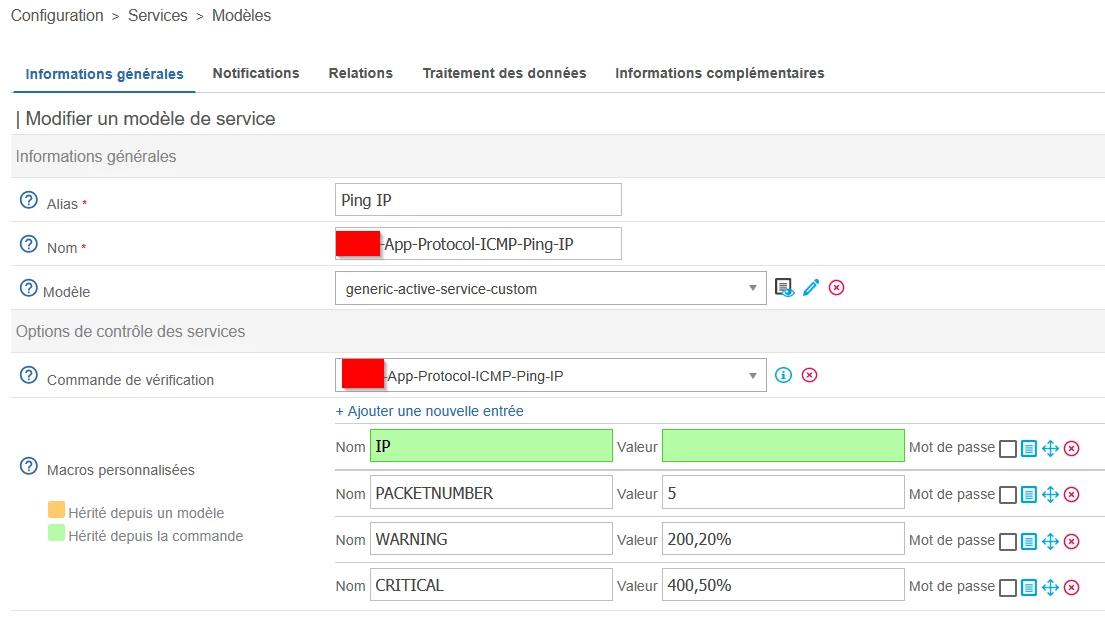This screenshot has height=618, width=1105.
Task: Click the move handle of CRITICAL macro
Action: tap(1050, 587)
